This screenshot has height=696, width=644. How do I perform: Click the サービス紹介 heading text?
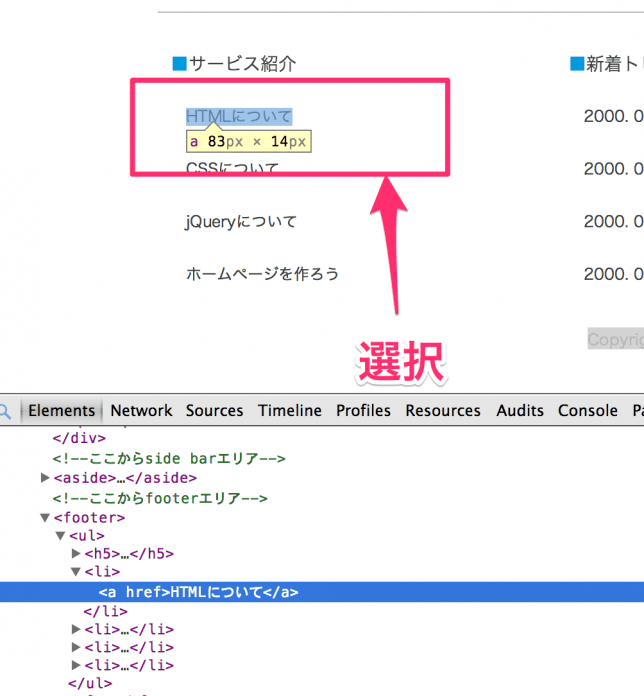pyautogui.click(x=242, y=64)
